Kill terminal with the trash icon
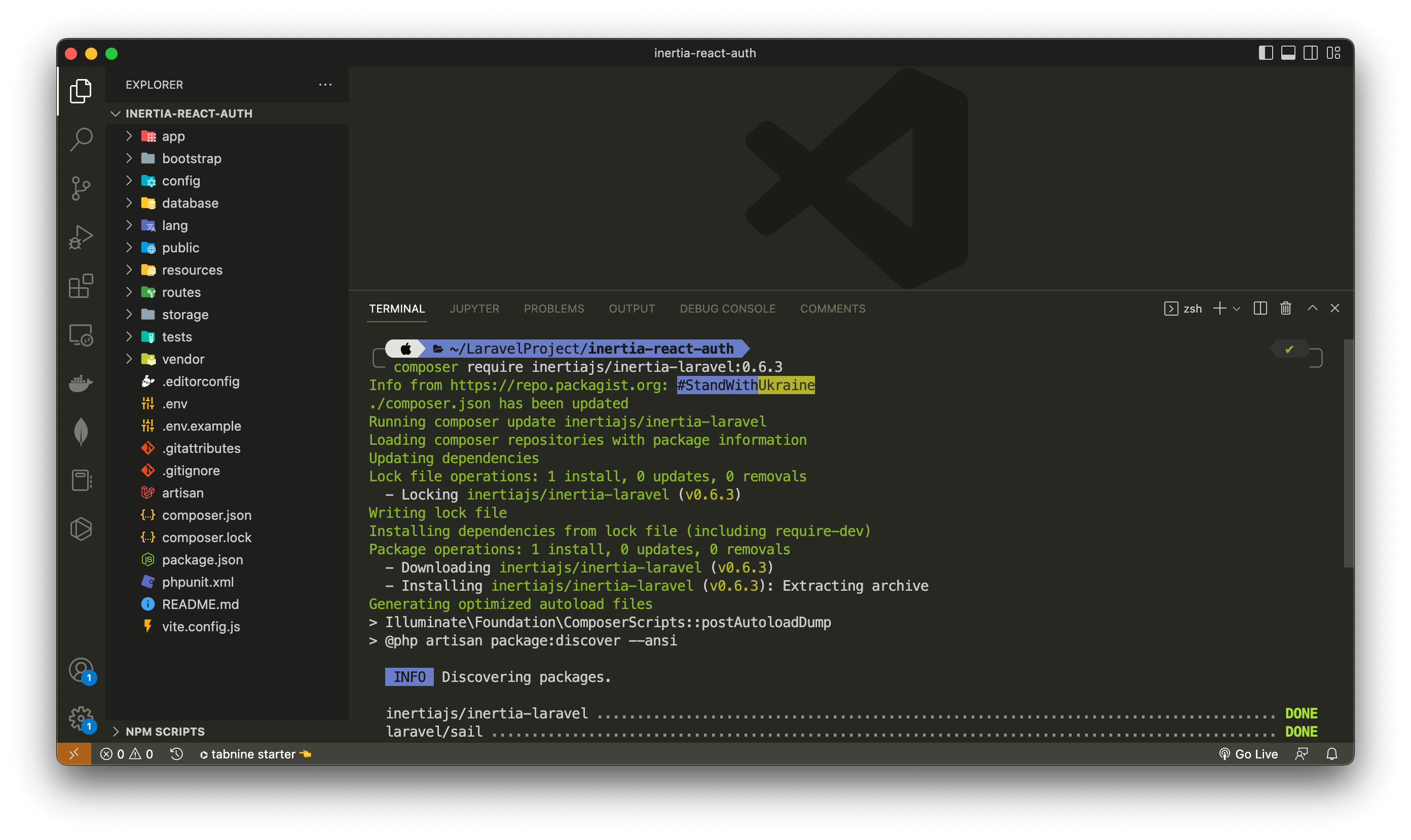The width and height of the screenshot is (1411, 840). click(1285, 309)
